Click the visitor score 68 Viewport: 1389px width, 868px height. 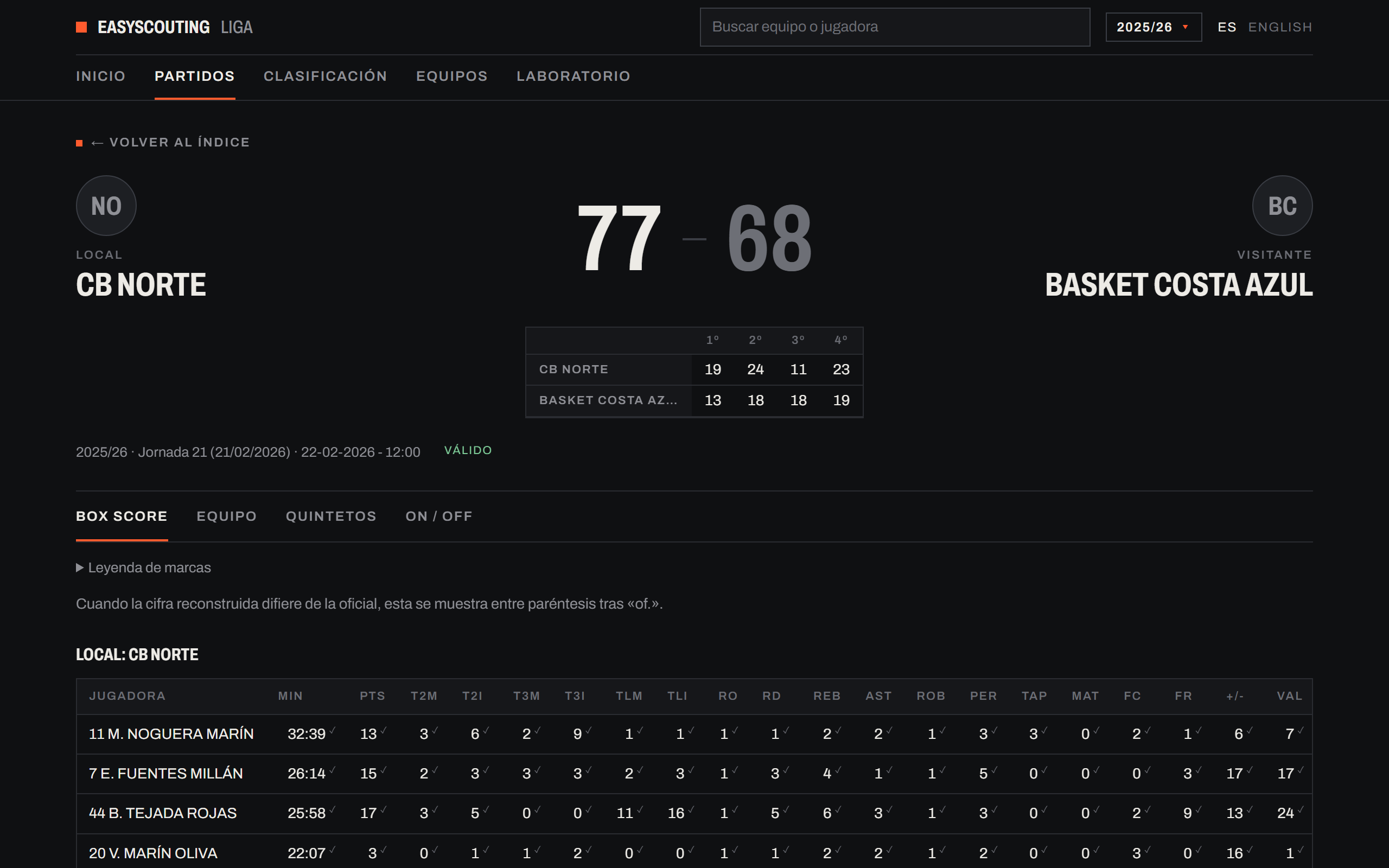click(x=769, y=238)
